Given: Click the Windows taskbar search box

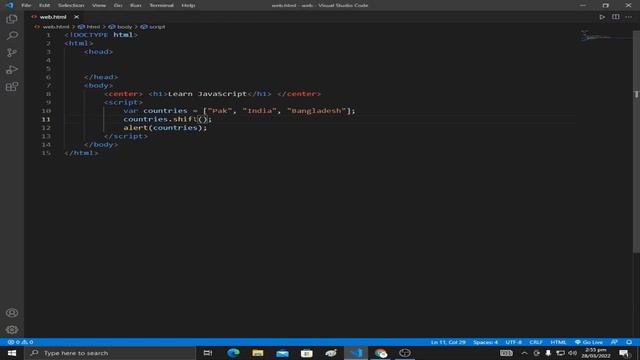Looking at the screenshot, I should tap(110, 353).
